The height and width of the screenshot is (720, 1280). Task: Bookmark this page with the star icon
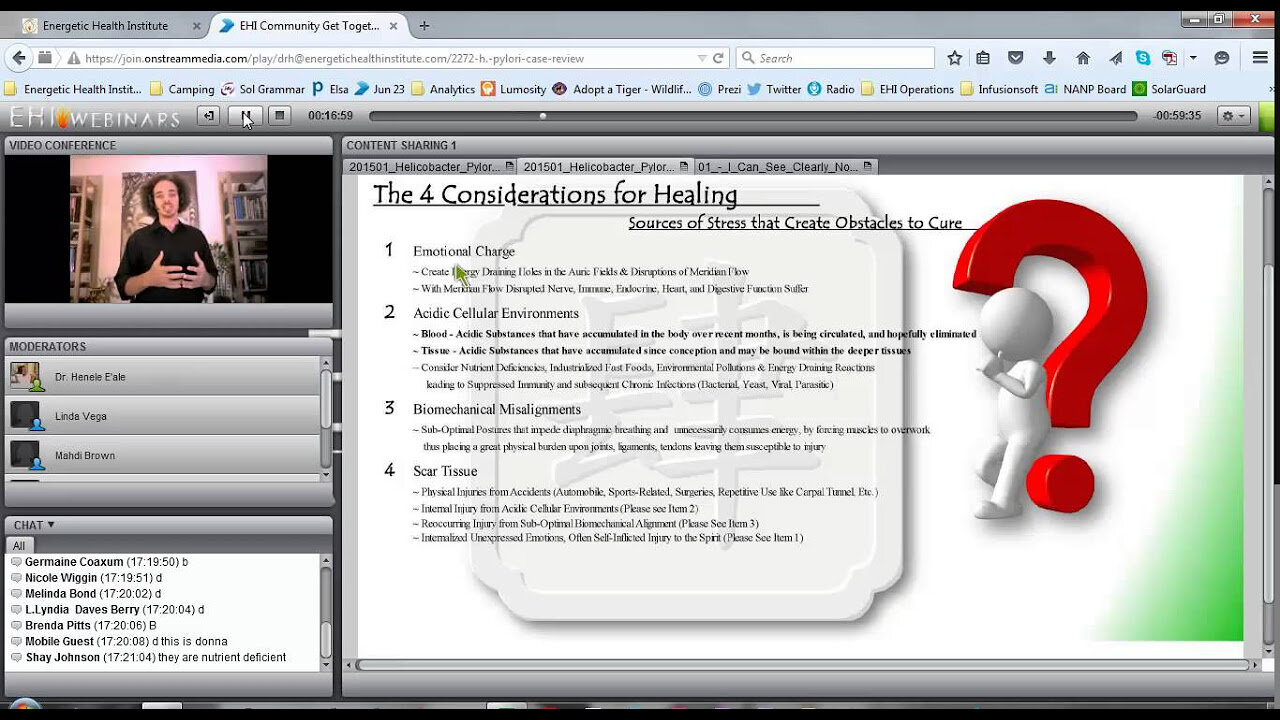954,58
